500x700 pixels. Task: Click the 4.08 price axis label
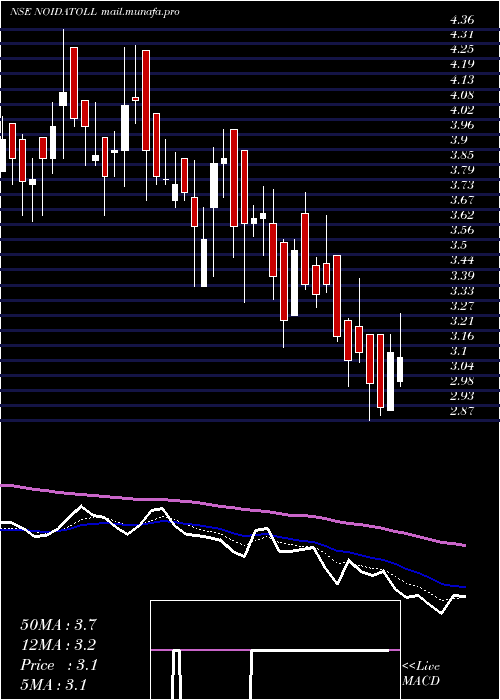point(462,95)
